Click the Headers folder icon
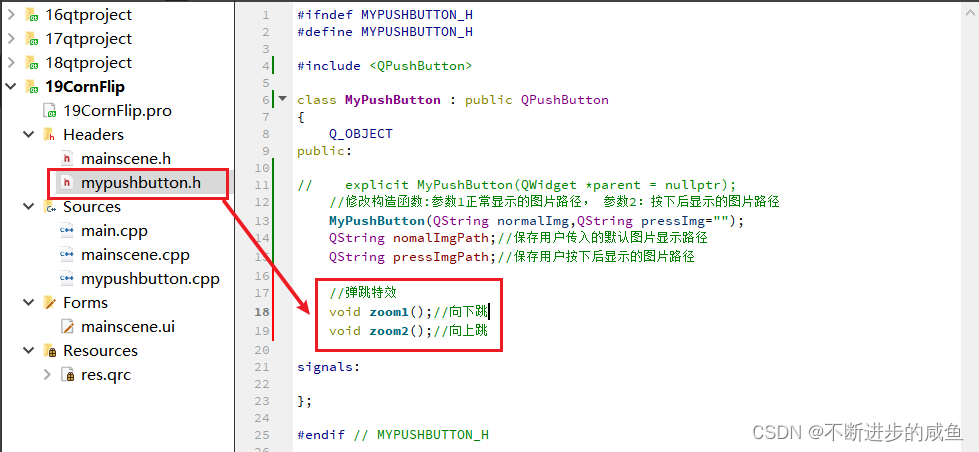 50,135
